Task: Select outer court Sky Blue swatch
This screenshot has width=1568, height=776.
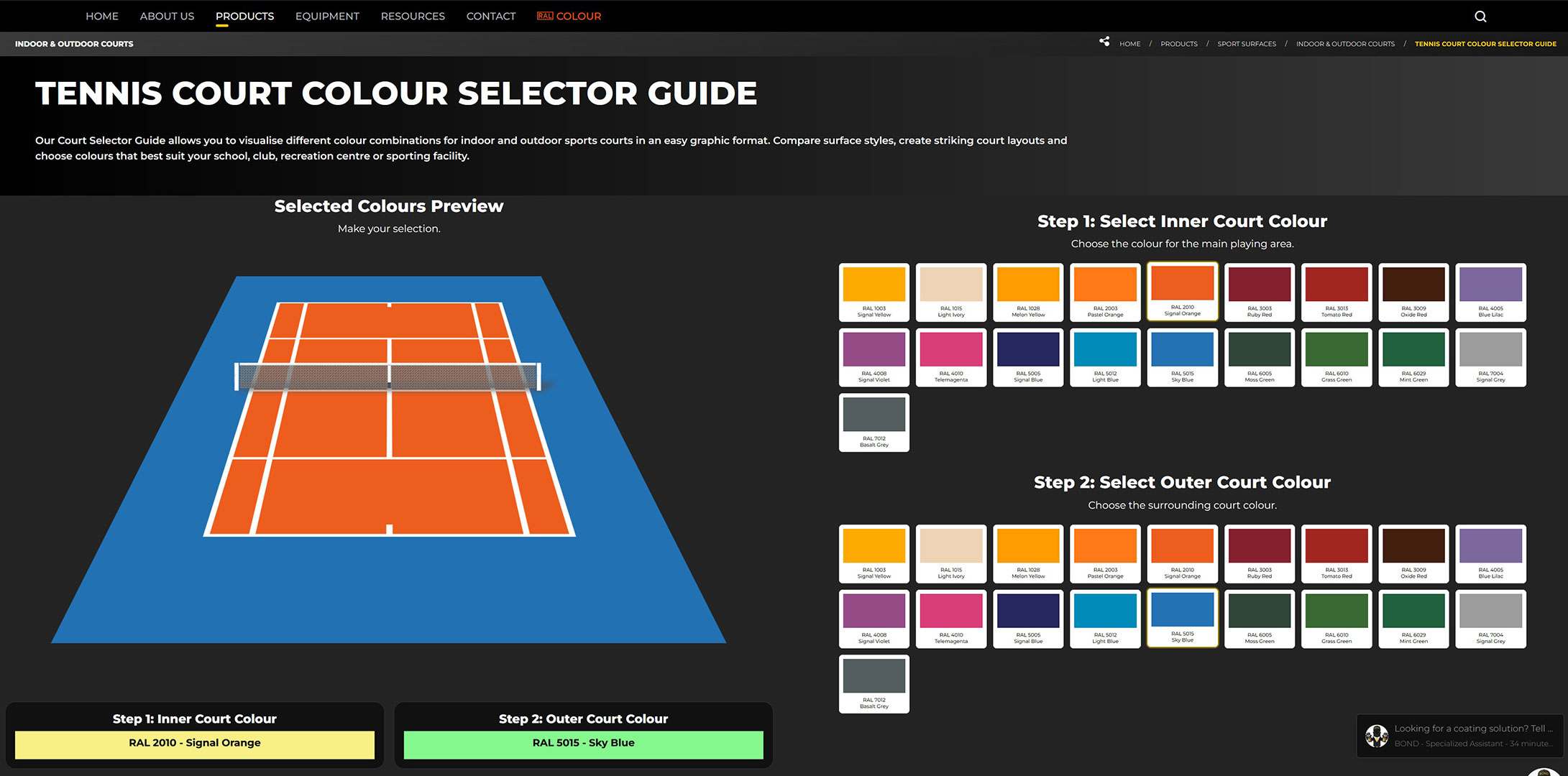Action: [x=1183, y=618]
